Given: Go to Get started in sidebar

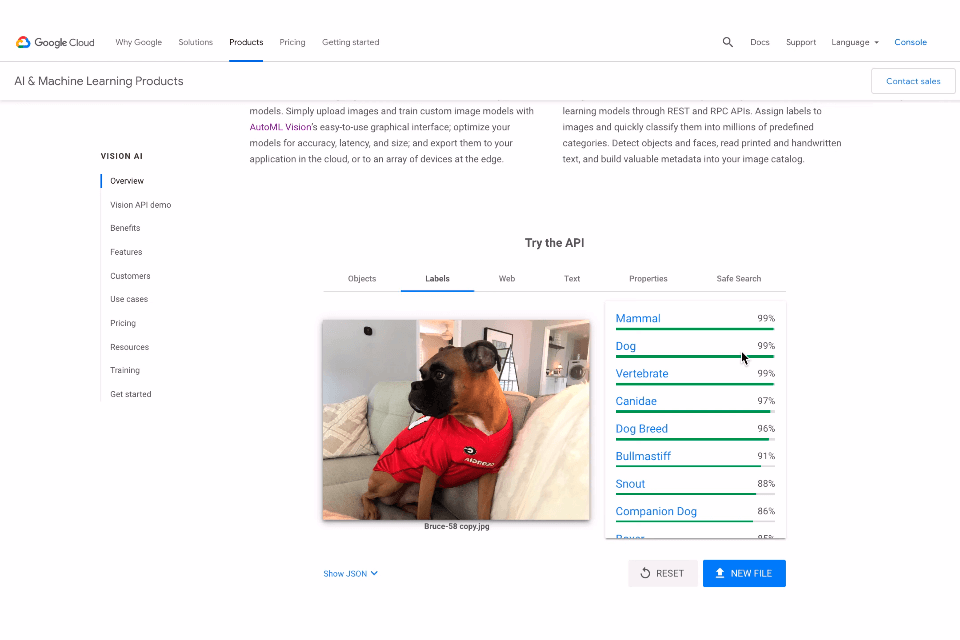Looking at the screenshot, I should click(130, 394).
